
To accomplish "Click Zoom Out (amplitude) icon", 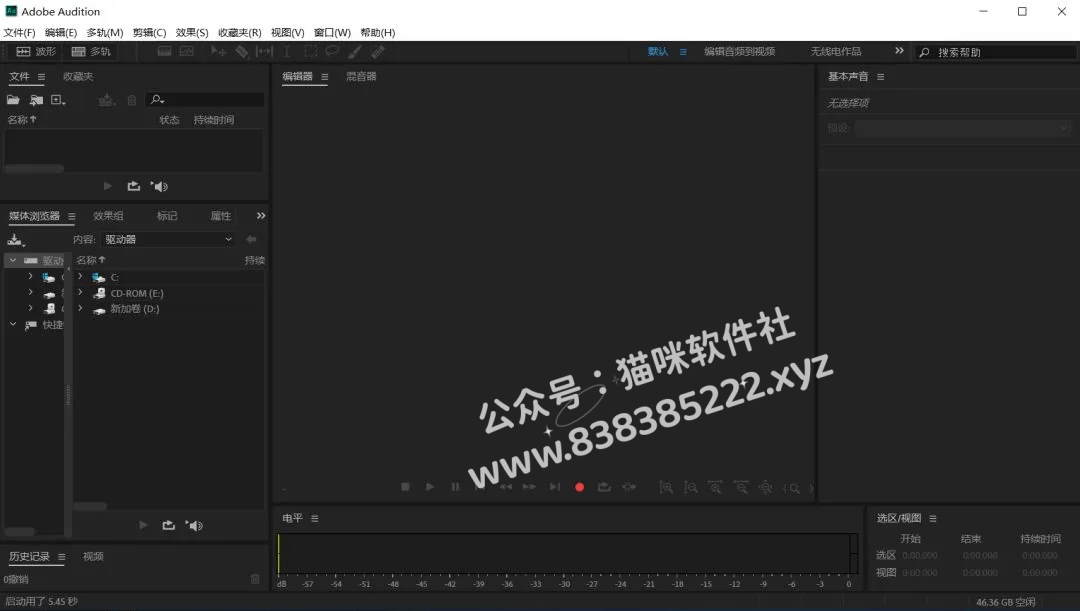I will (x=691, y=488).
